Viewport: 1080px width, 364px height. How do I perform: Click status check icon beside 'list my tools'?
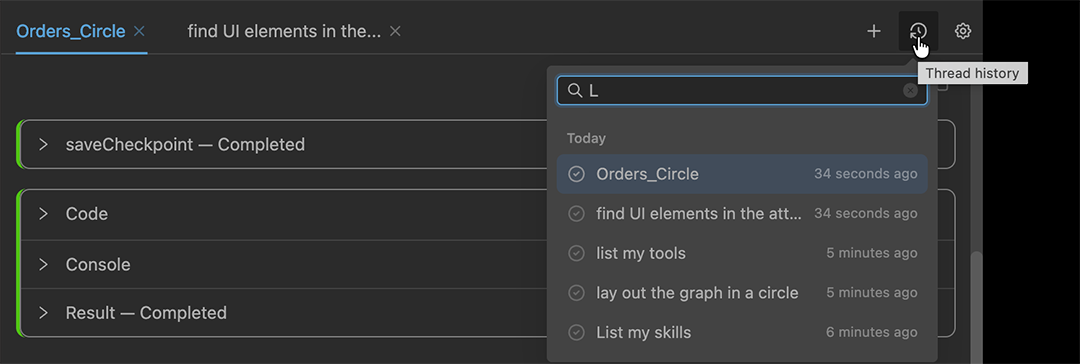(576, 254)
